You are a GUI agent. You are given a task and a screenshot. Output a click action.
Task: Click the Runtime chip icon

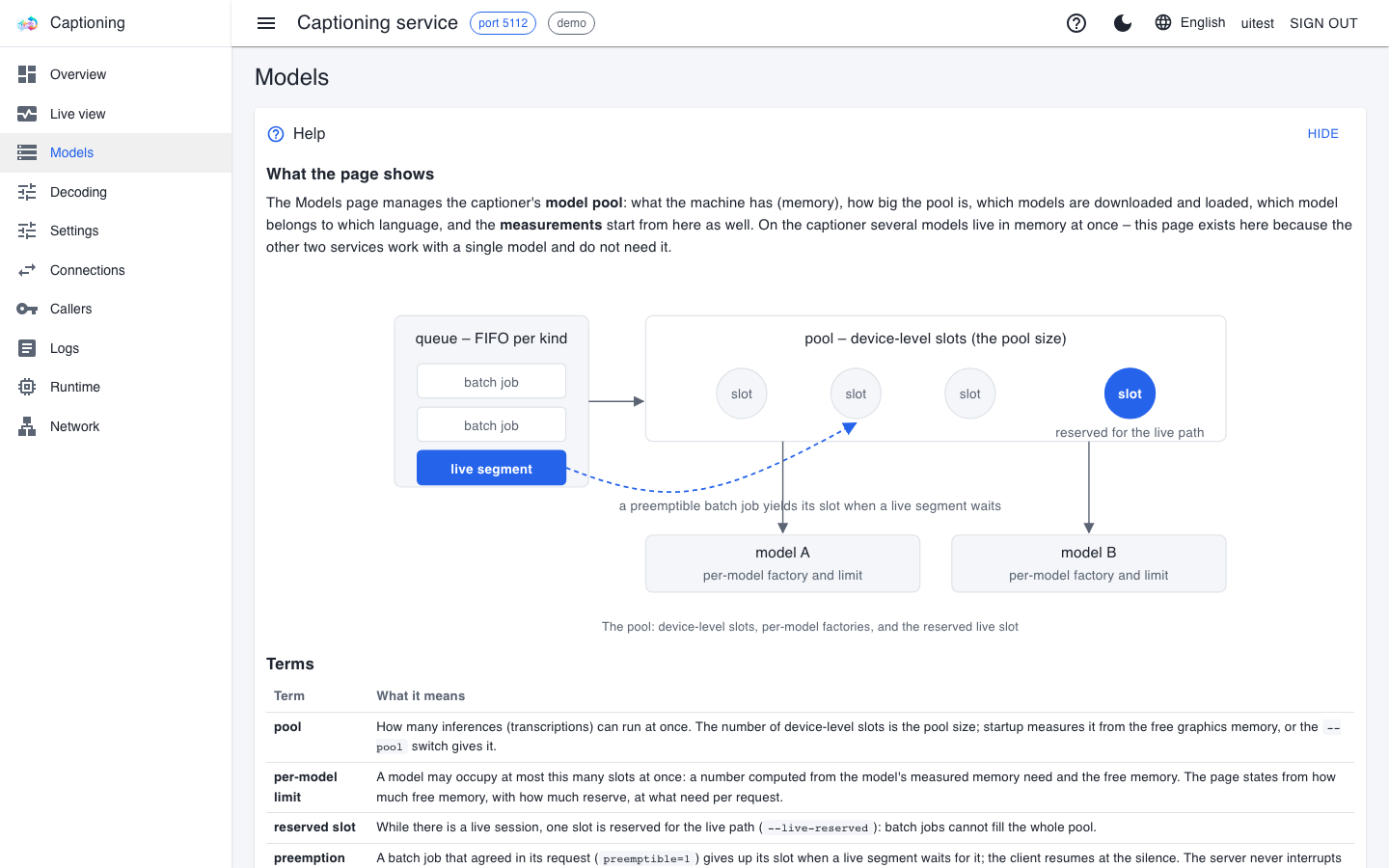[x=27, y=387]
